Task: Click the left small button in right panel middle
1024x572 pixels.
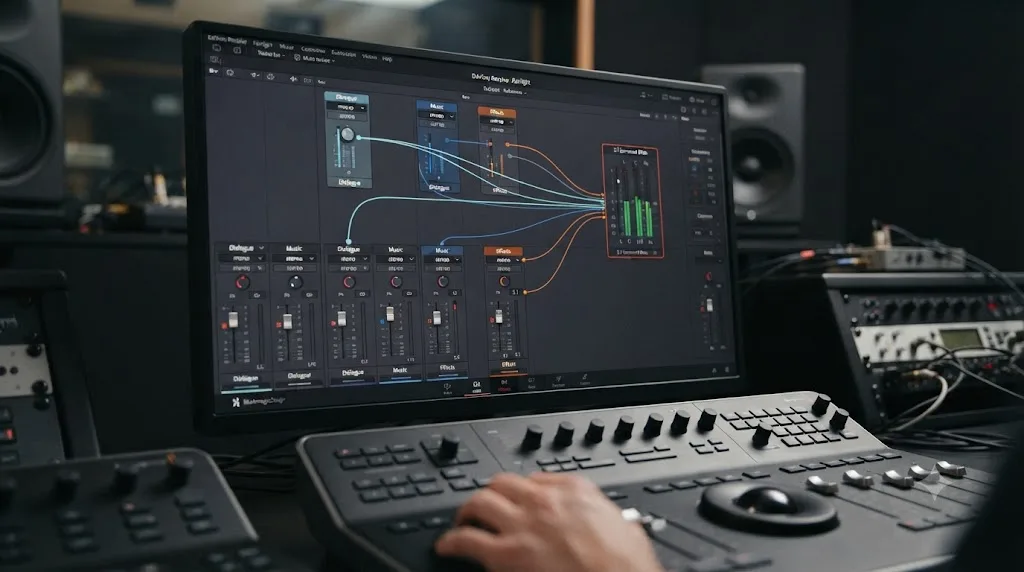Action: [697, 232]
